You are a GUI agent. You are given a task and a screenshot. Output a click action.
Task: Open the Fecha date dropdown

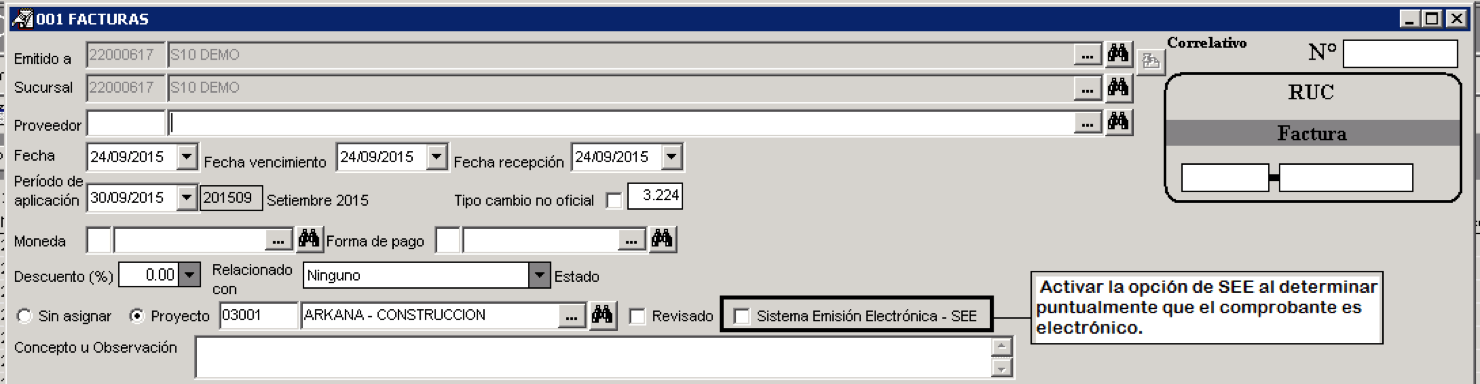coord(187,157)
